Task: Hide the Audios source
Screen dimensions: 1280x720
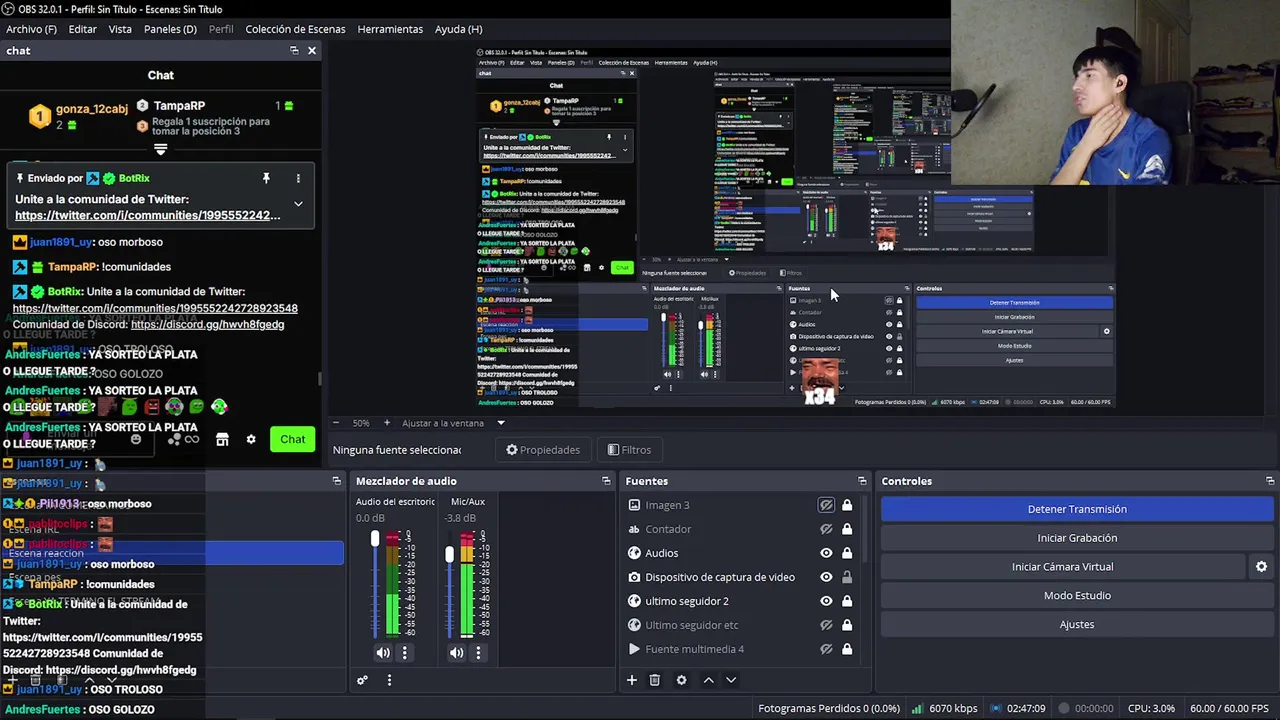Action: tap(826, 553)
